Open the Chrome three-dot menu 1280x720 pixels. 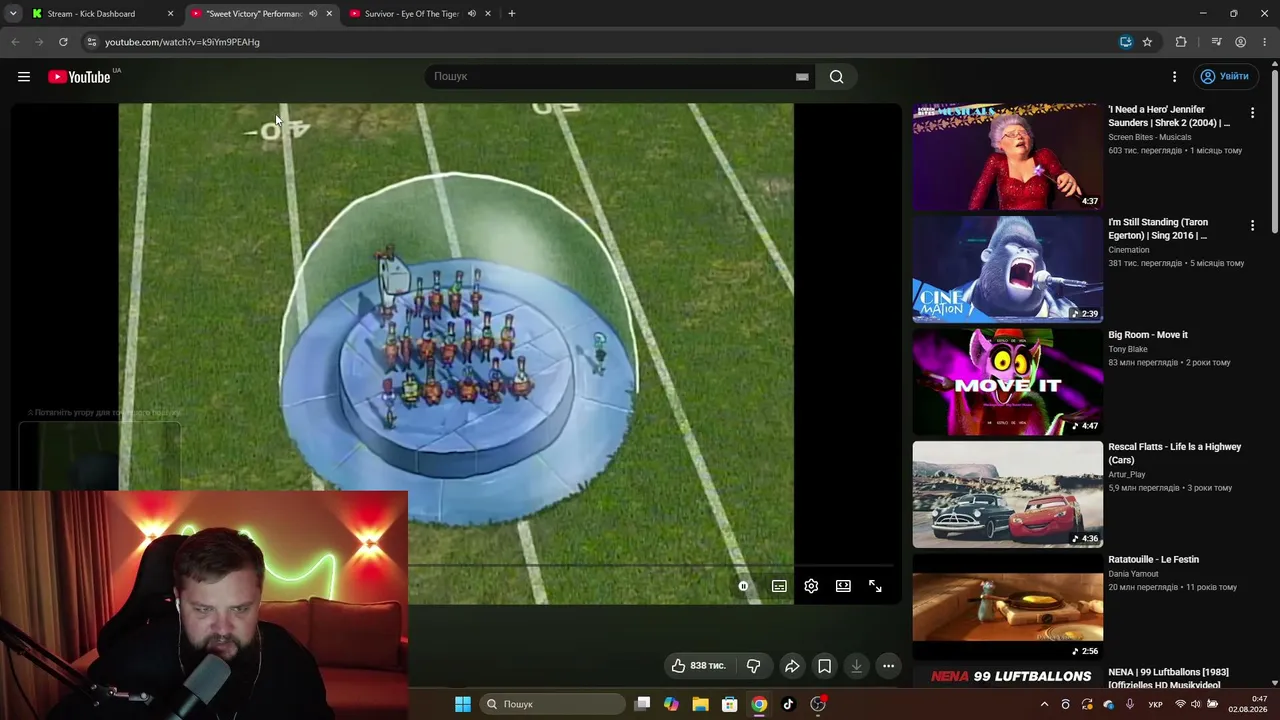(1265, 42)
